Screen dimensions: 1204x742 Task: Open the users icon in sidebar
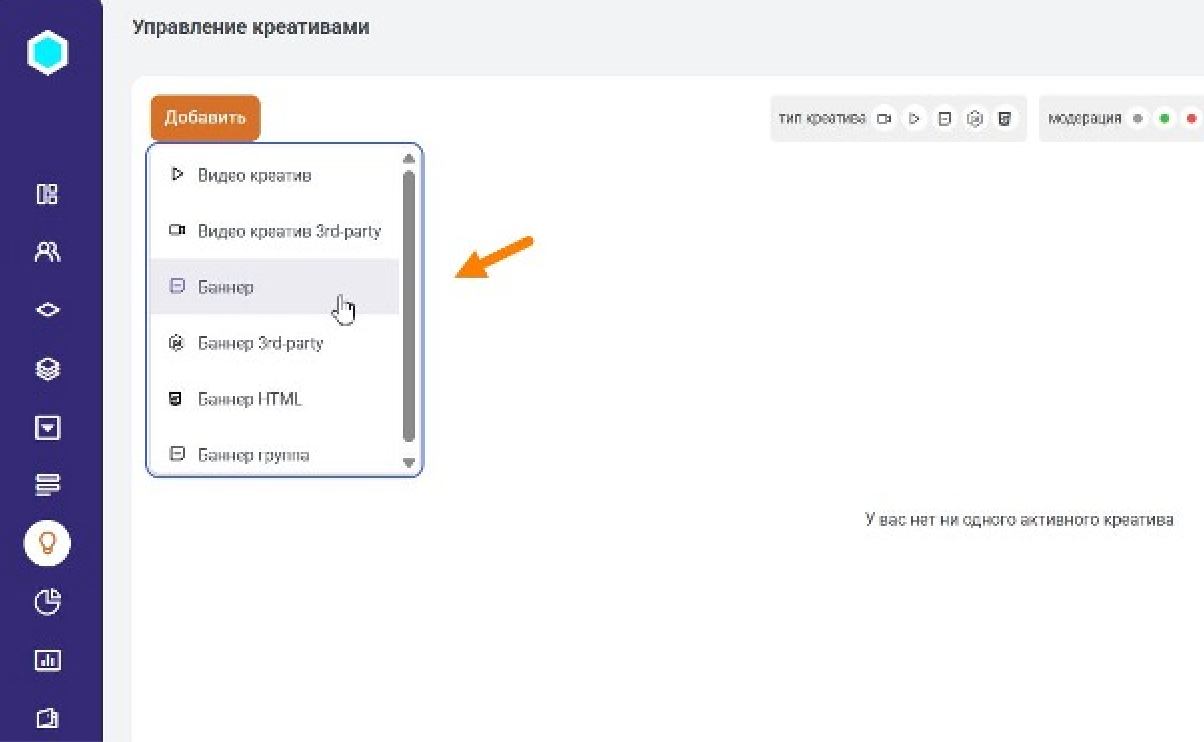click(47, 252)
